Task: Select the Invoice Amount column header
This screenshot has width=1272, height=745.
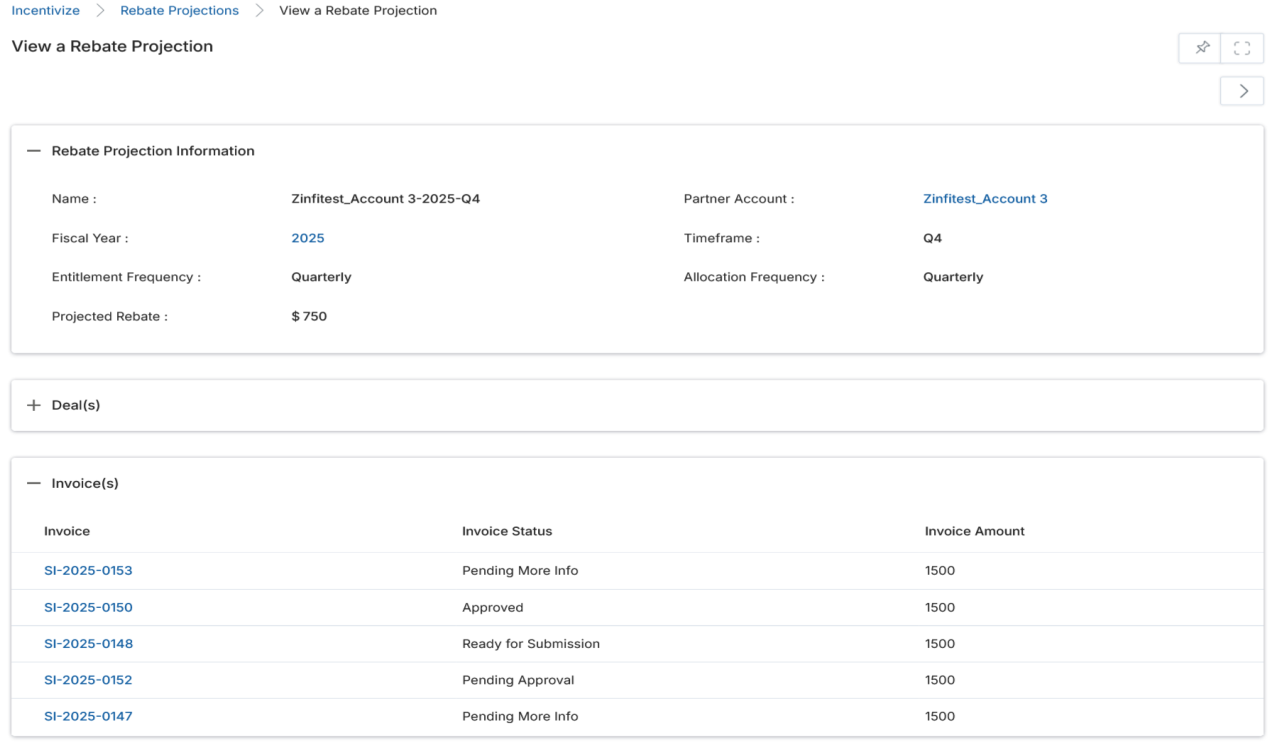Action: click(975, 531)
